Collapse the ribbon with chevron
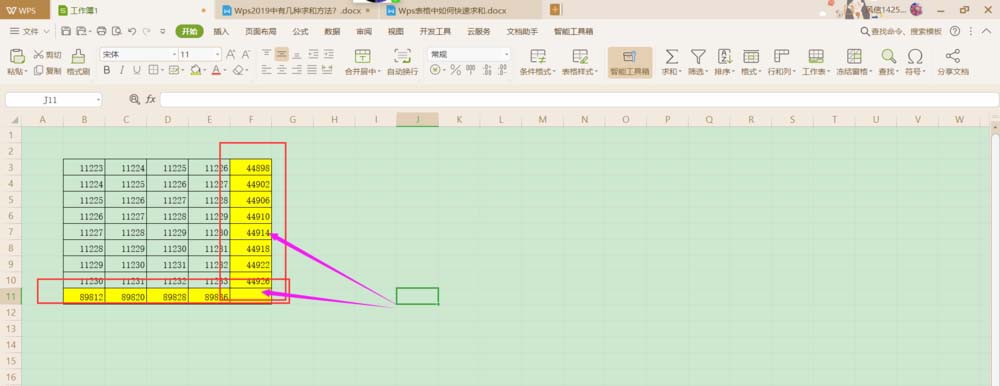 tap(988, 31)
